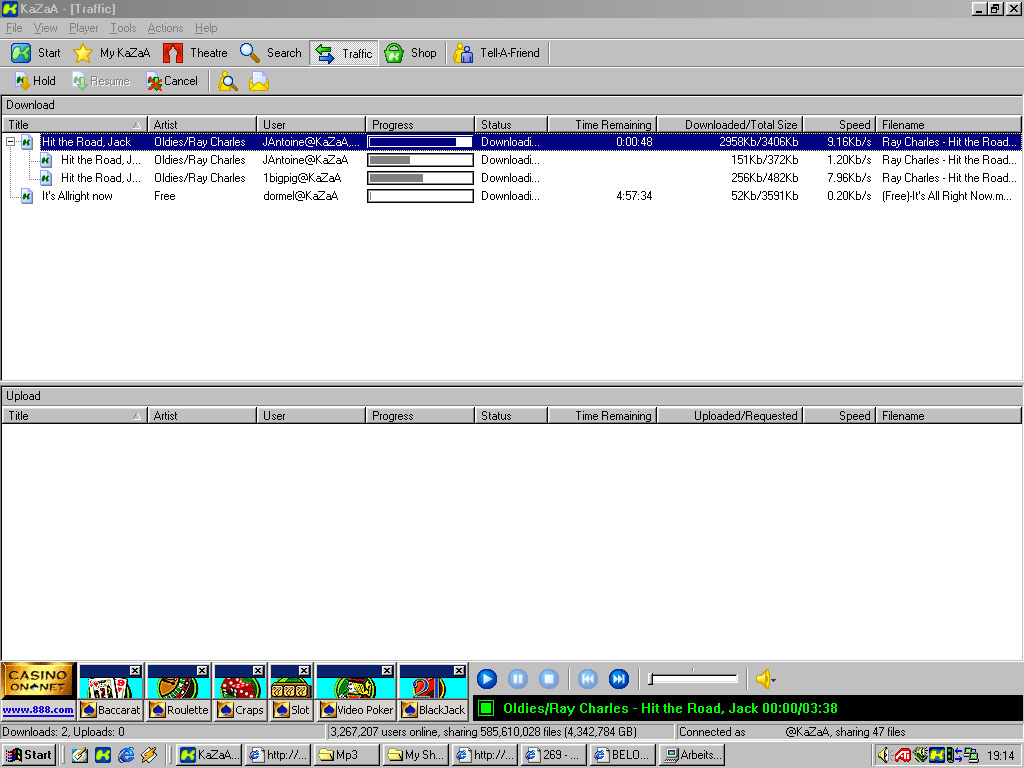Click the ATI icon in system tray
The width and height of the screenshot is (1024, 768).
click(903, 756)
